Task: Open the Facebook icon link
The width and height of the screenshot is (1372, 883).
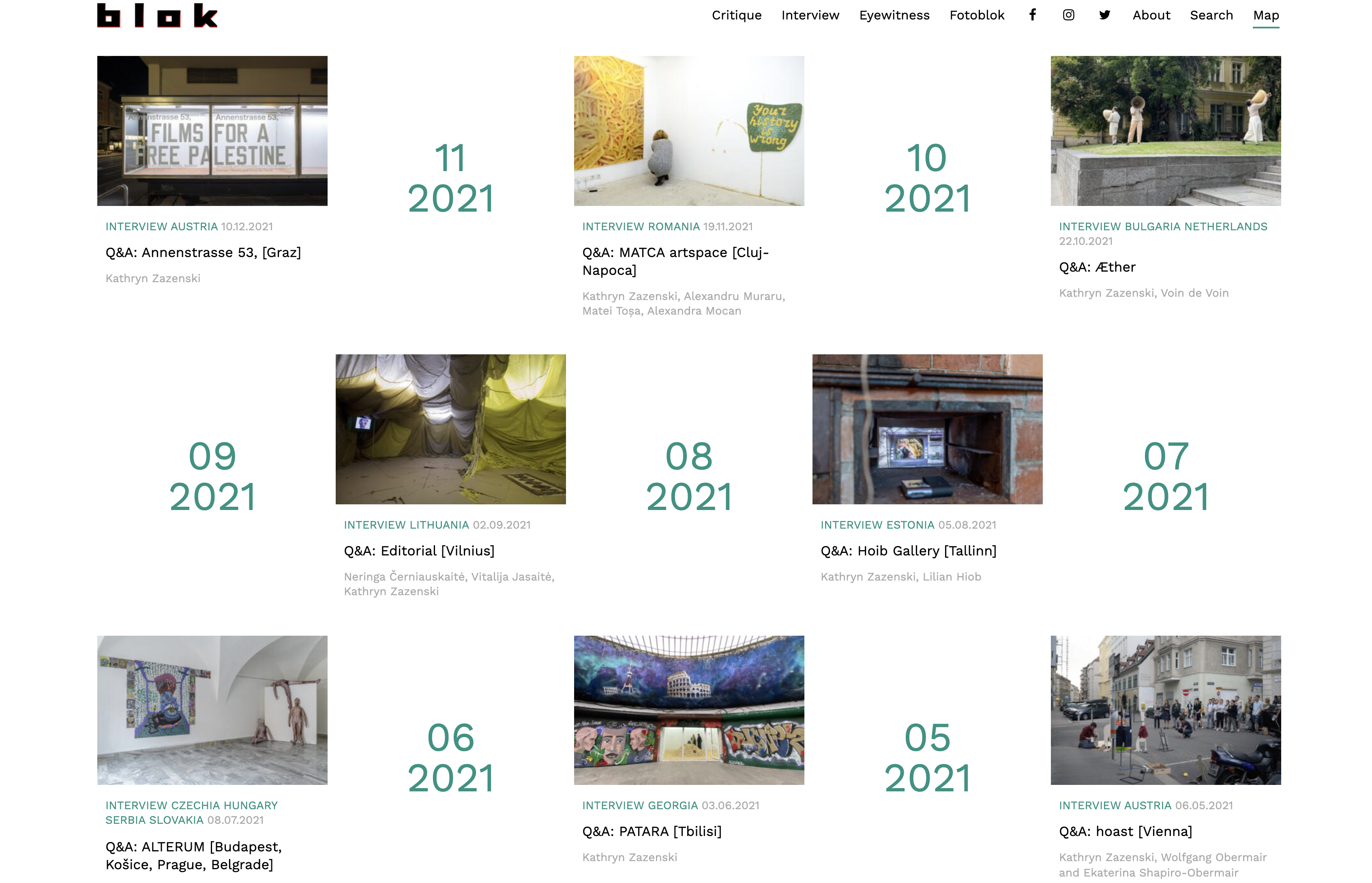Action: tap(1032, 15)
